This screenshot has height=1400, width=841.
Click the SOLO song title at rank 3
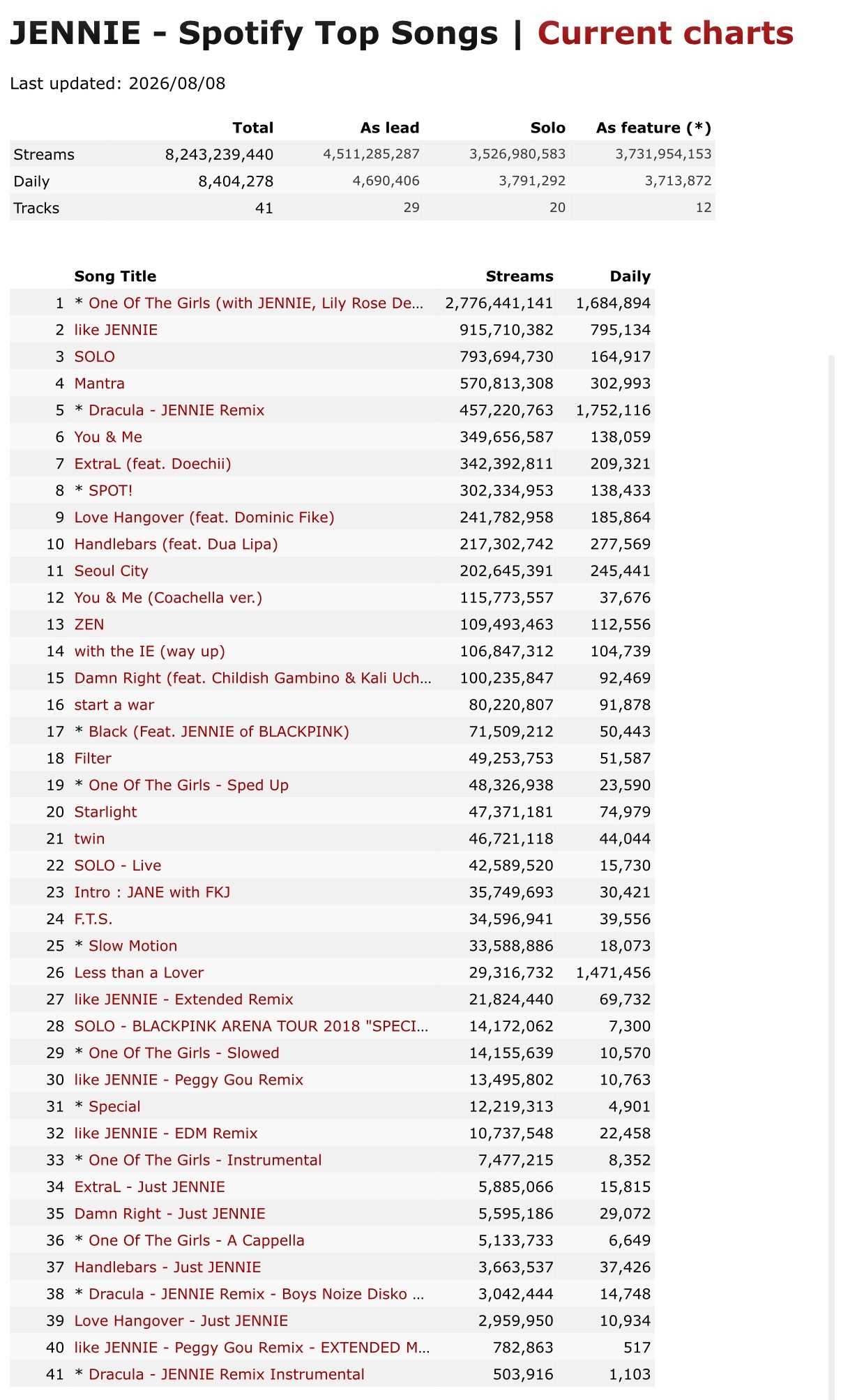coord(95,356)
